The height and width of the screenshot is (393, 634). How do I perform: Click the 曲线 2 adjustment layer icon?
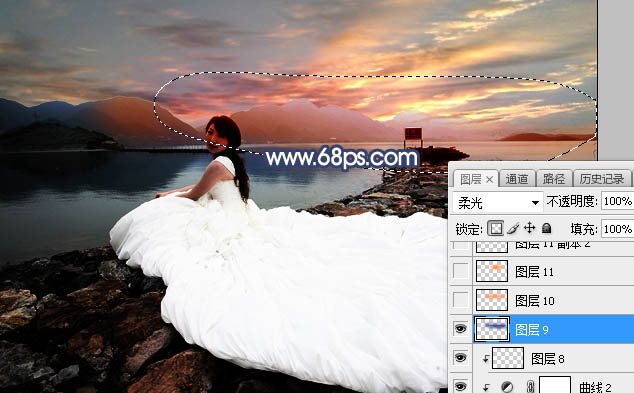click(x=507, y=387)
